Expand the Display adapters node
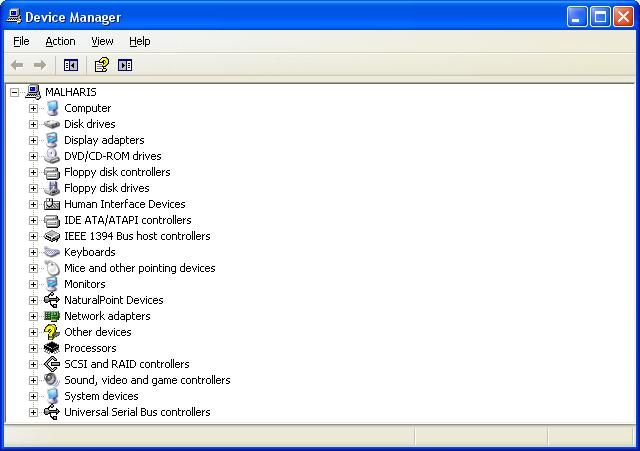Screen dimensions: 640x451 (33, 140)
